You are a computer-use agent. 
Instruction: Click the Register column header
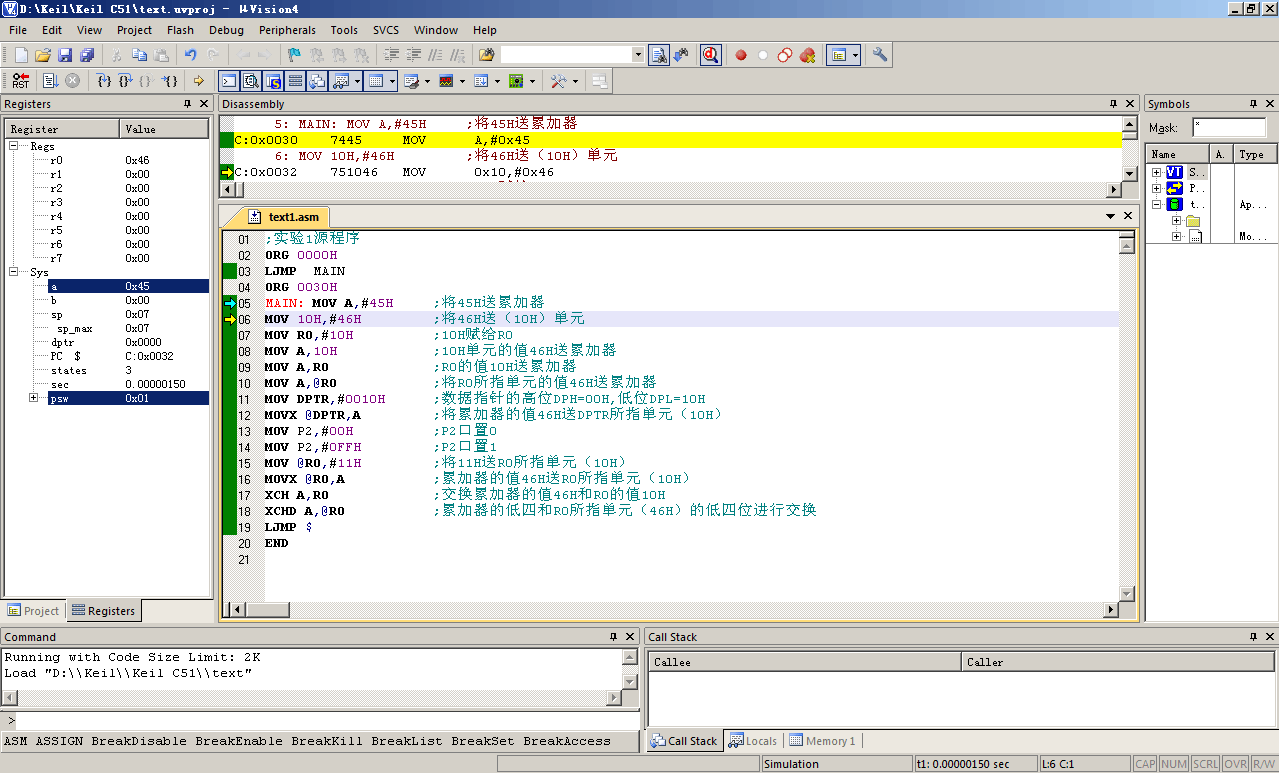(x=63, y=129)
